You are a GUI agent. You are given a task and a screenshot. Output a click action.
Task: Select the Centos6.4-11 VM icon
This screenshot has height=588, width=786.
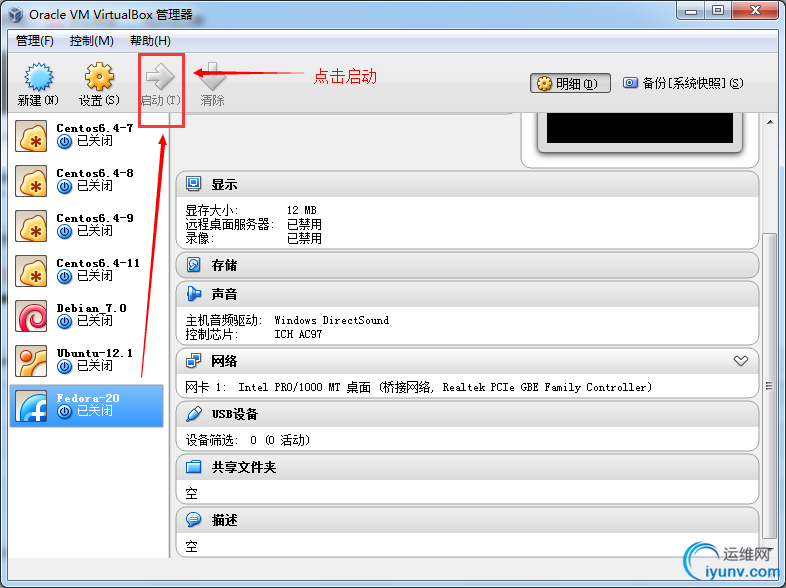point(31,271)
